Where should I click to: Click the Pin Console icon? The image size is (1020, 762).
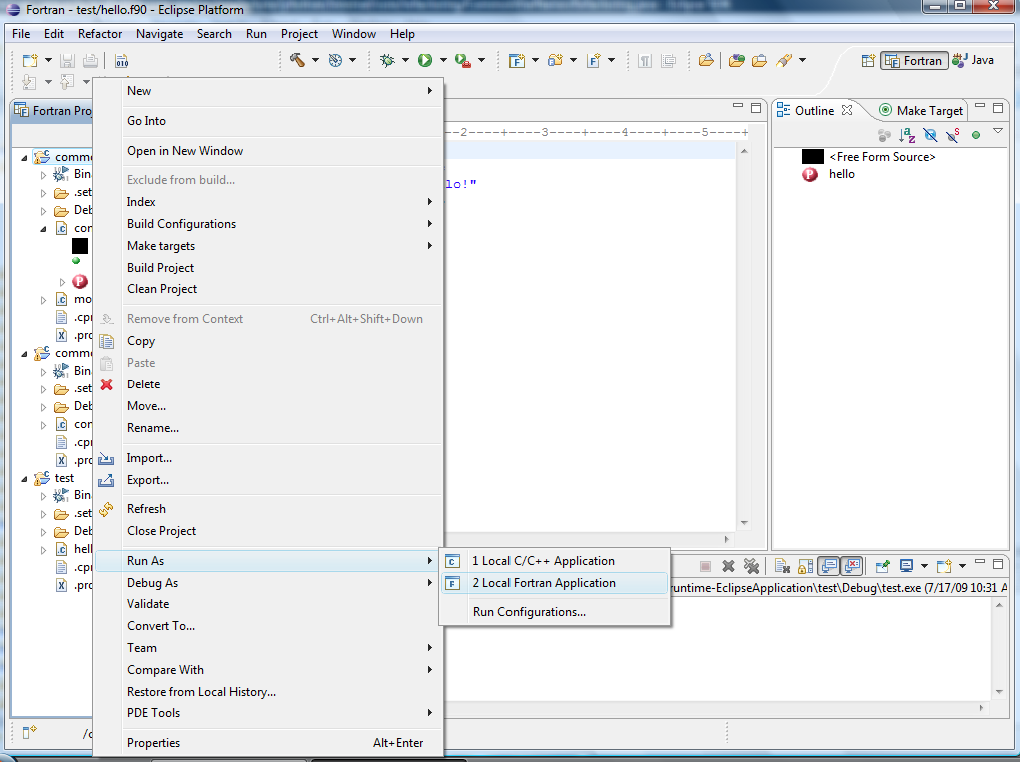click(883, 566)
